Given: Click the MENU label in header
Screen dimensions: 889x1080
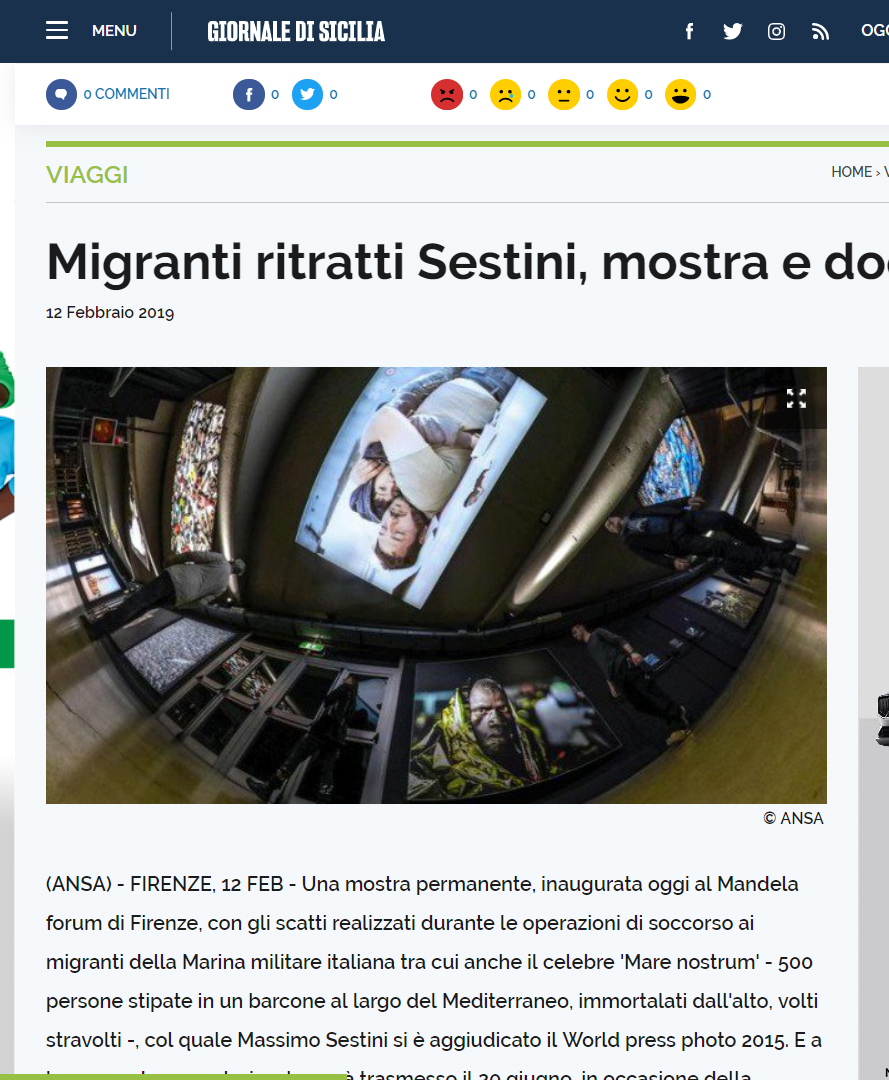Looking at the screenshot, I should click(x=114, y=31).
